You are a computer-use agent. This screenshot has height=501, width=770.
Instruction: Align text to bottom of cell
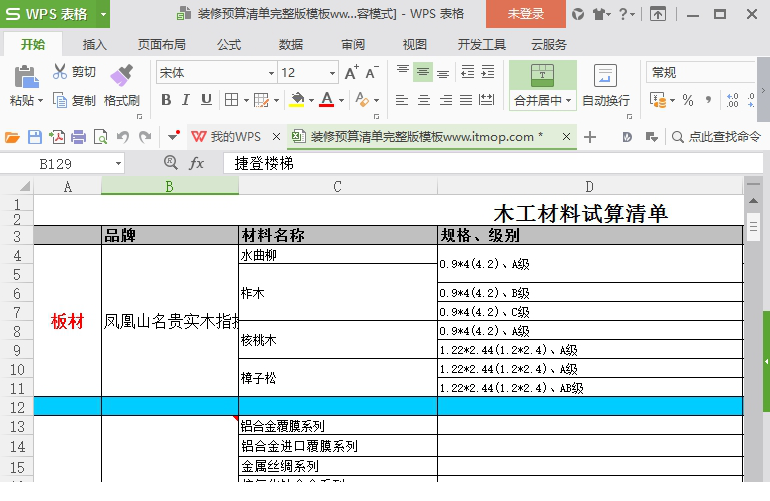(443, 73)
